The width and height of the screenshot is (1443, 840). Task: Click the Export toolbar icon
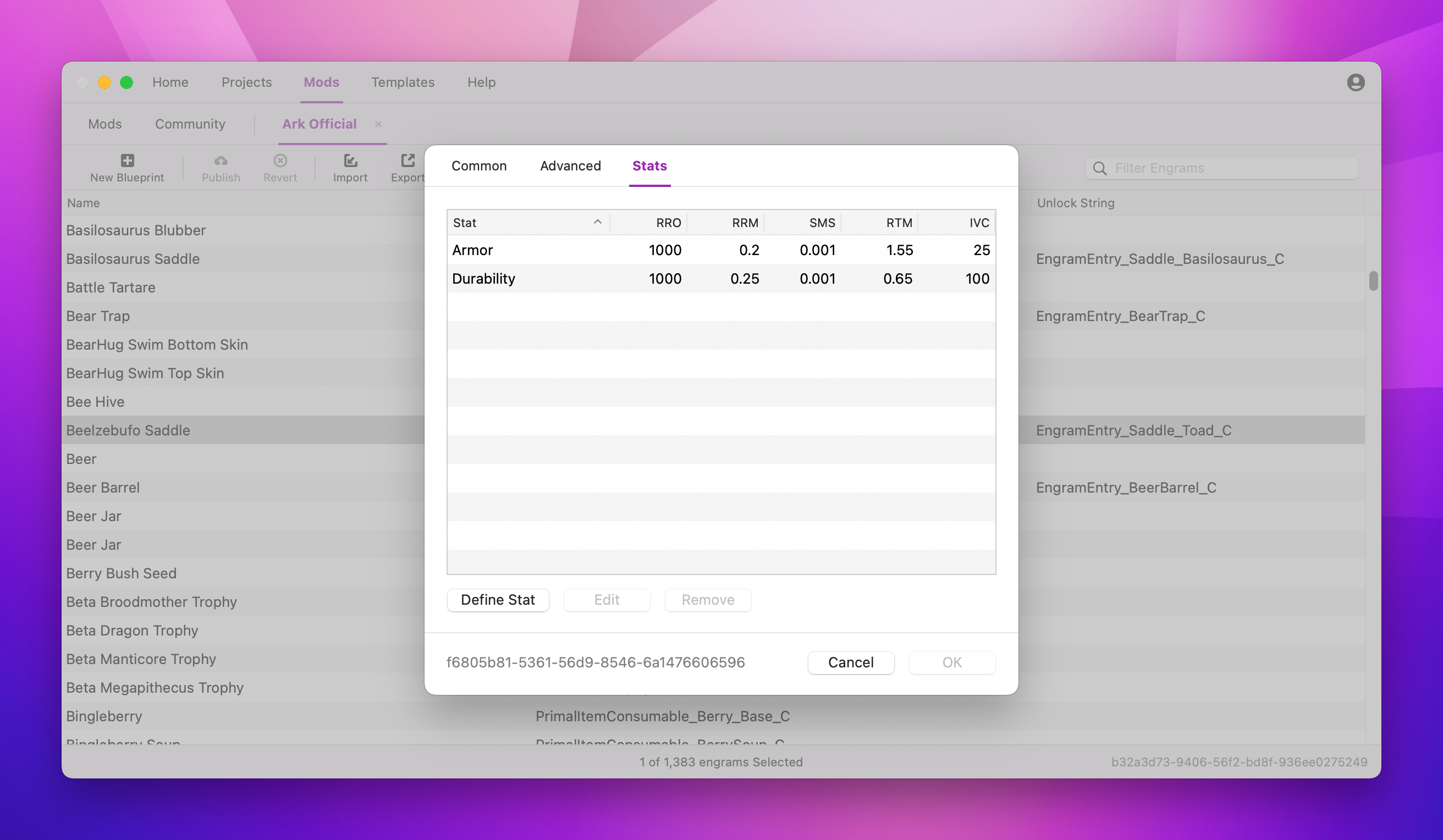coord(407,161)
